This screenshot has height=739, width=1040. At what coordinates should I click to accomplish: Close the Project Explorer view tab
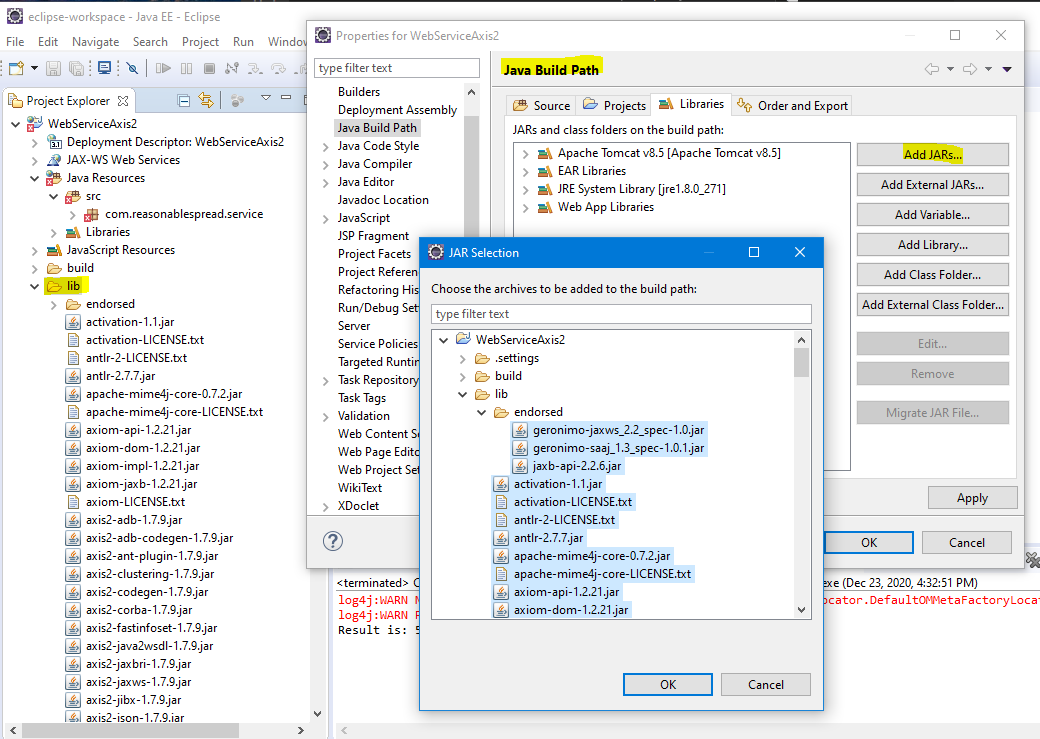(x=123, y=101)
